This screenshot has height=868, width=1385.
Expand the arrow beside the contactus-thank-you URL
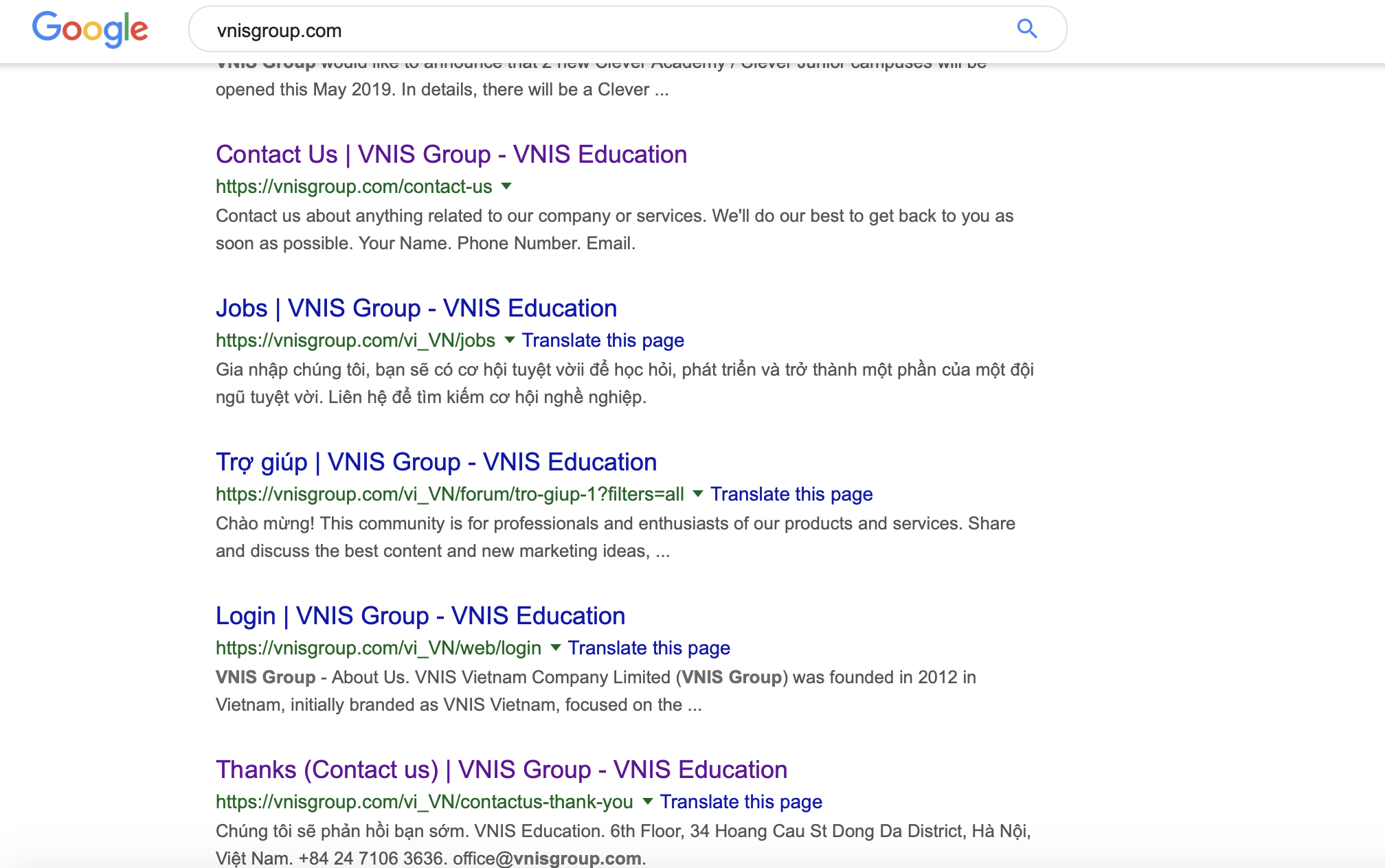[x=647, y=801]
